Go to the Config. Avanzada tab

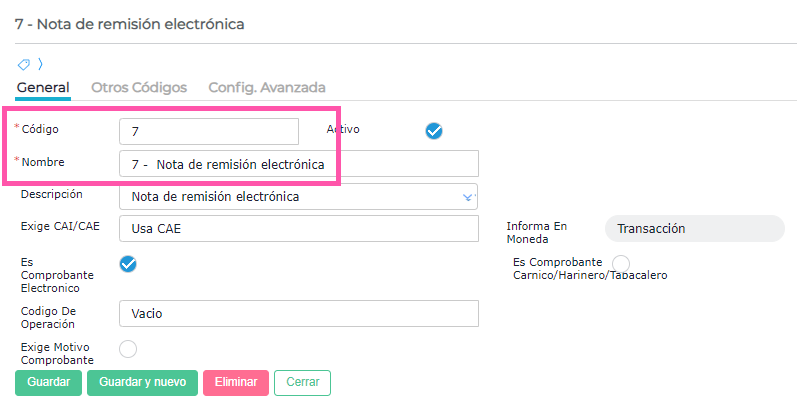point(267,87)
